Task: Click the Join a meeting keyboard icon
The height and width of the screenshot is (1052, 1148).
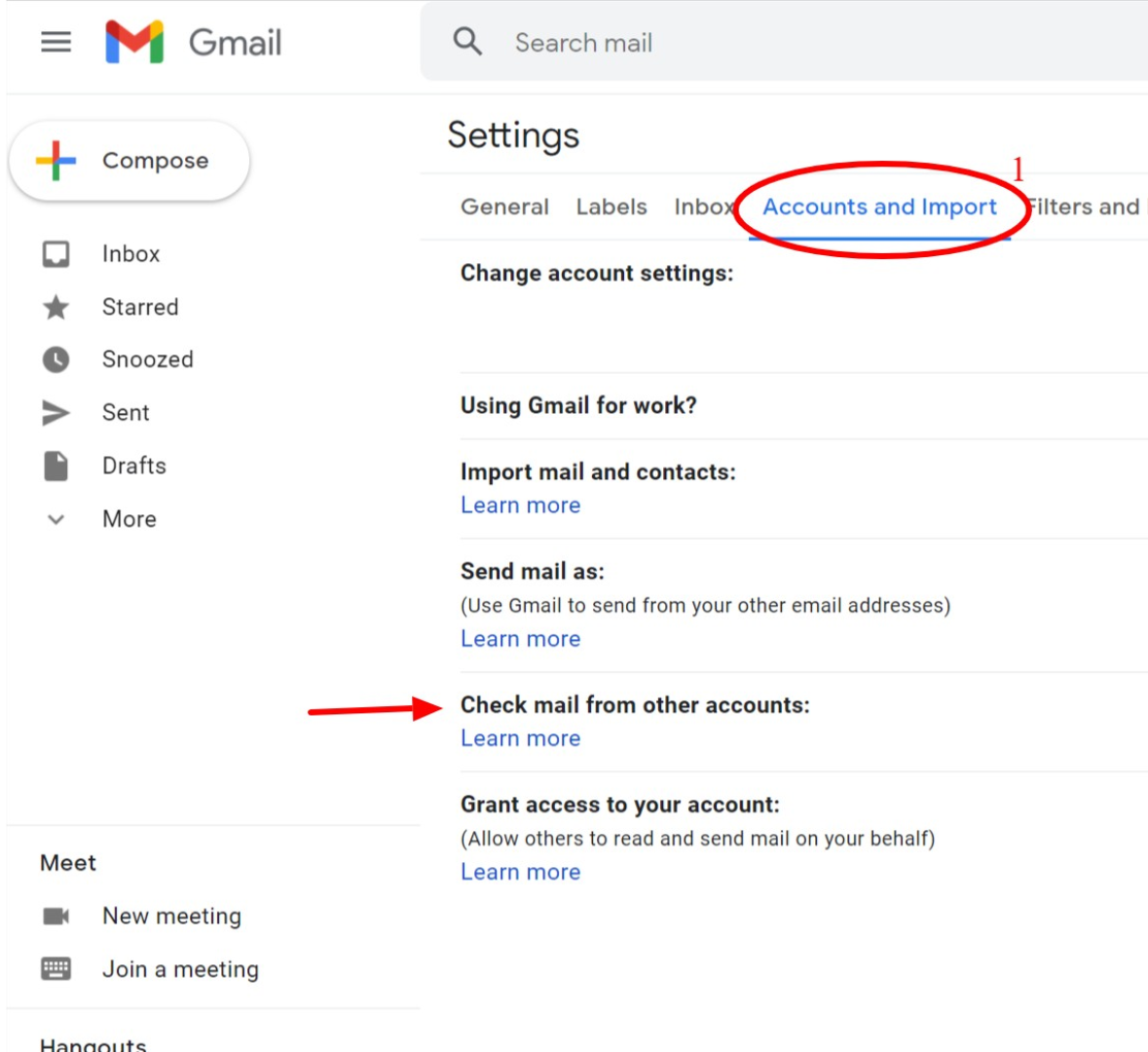Action: click(x=56, y=969)
